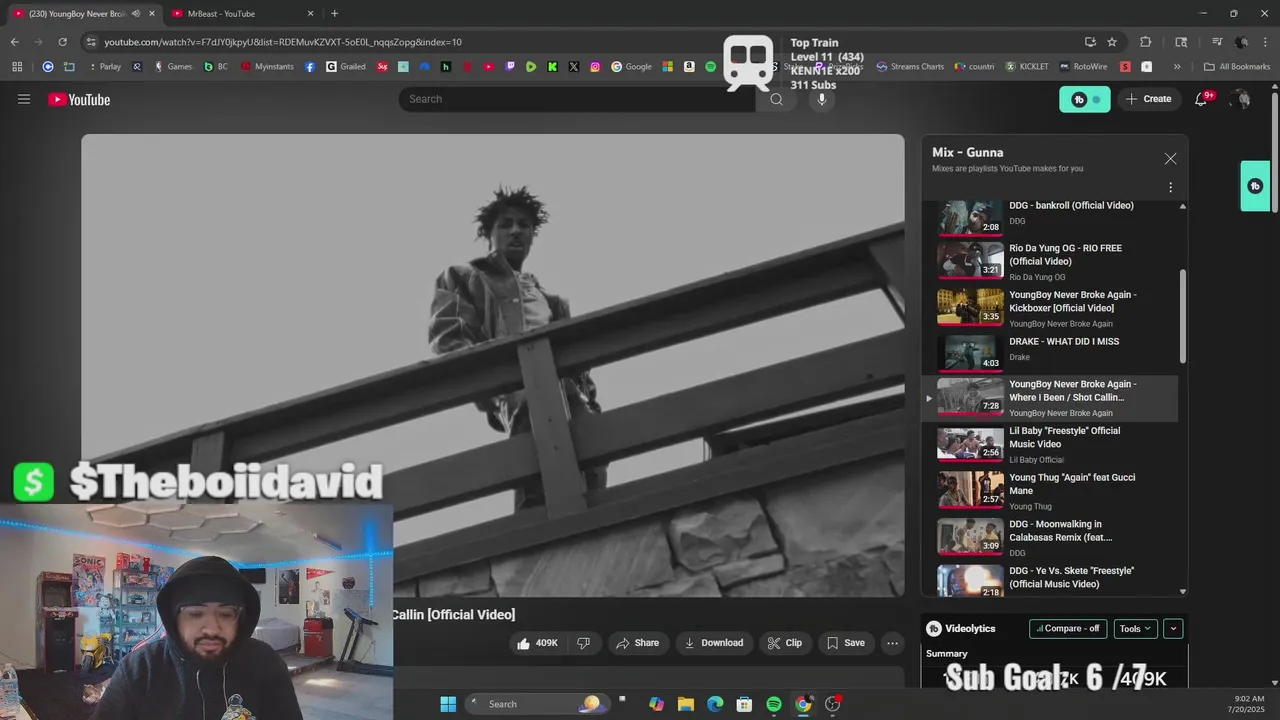Viewport: 1280px width, 720px height.
Task: Click the YouTube search magnifier button
Action: tap(776, 99)
